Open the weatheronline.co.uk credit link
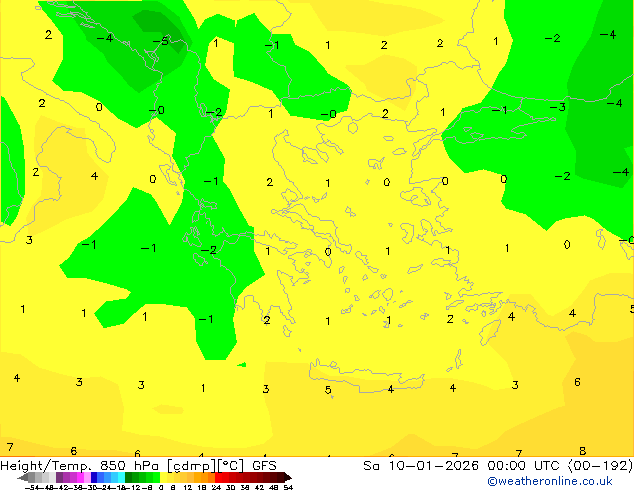The height and width of the screenshot is (490, 634). [x=550, y=481]
